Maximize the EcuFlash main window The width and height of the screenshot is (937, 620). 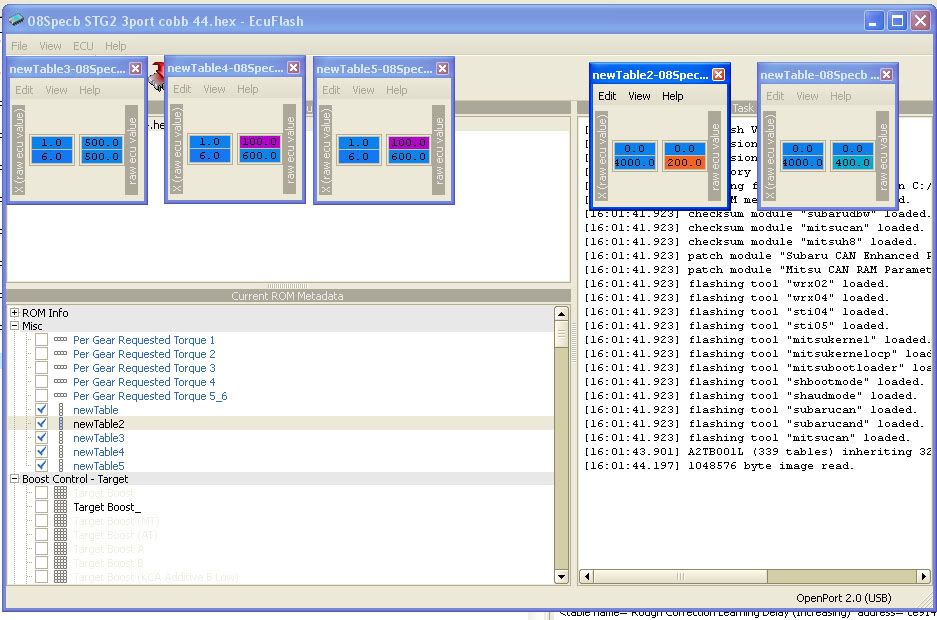click(897, 21)
